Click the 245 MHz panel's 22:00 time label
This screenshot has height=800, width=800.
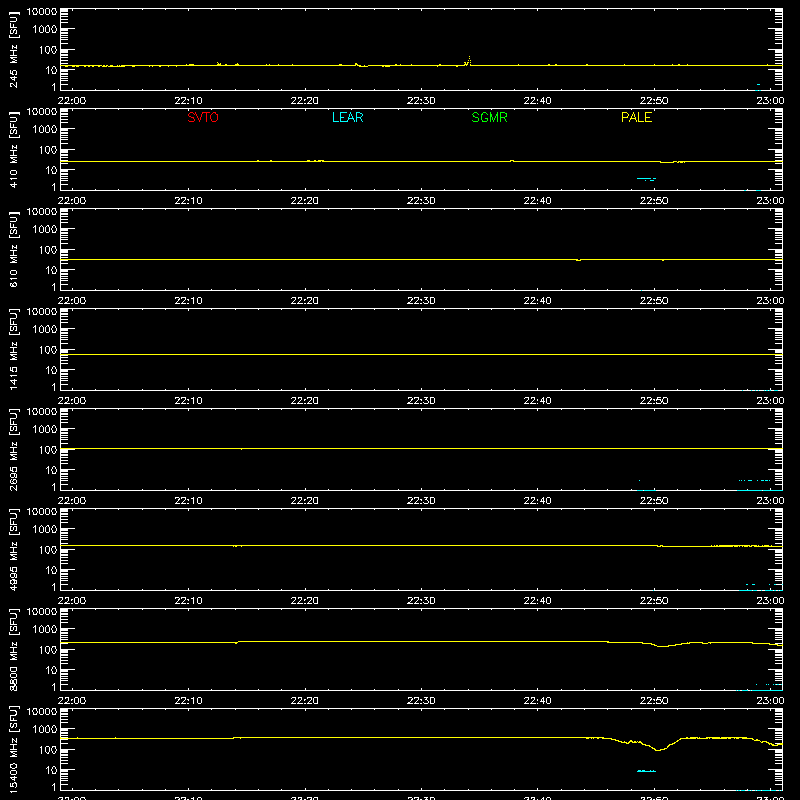coord(72,101)
